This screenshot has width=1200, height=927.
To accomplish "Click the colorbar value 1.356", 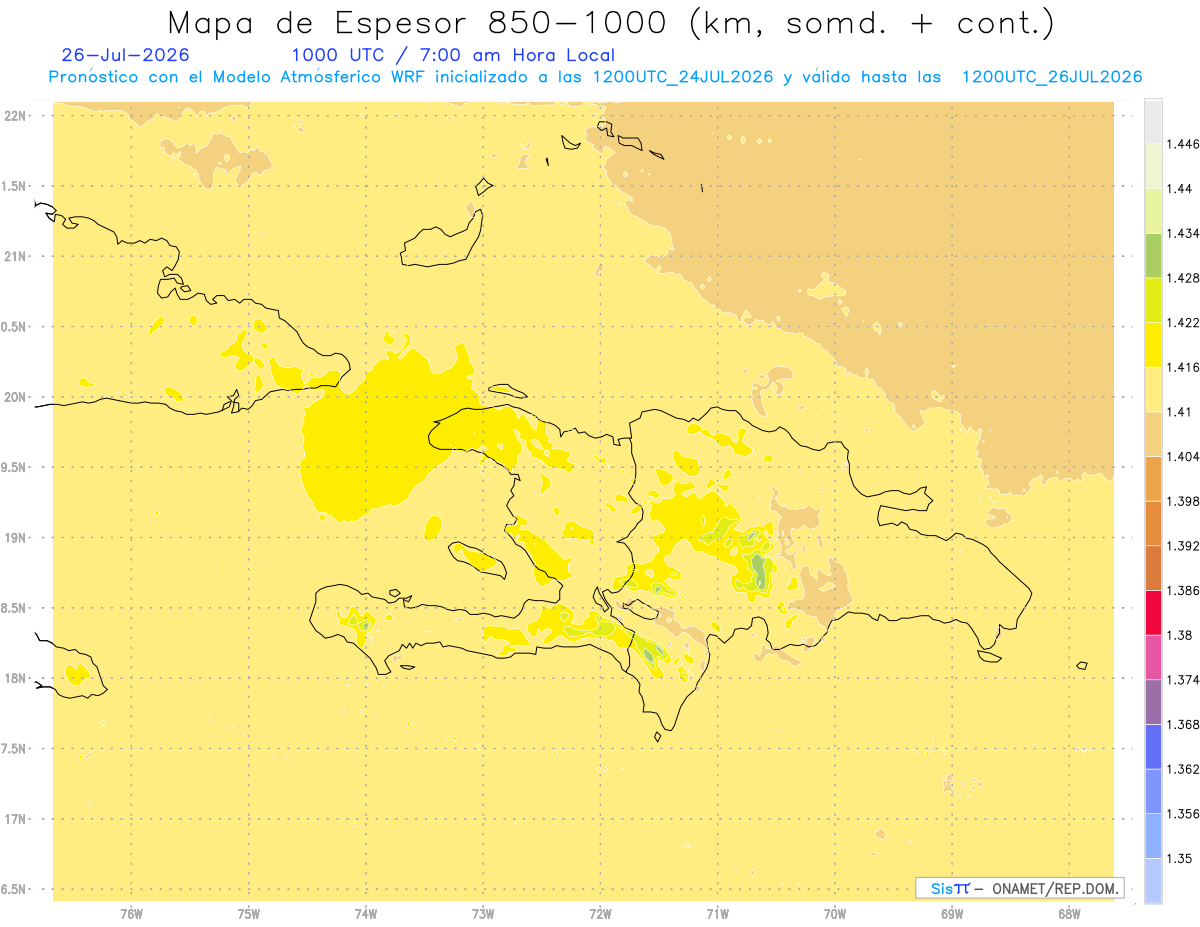I will 1184,814.
